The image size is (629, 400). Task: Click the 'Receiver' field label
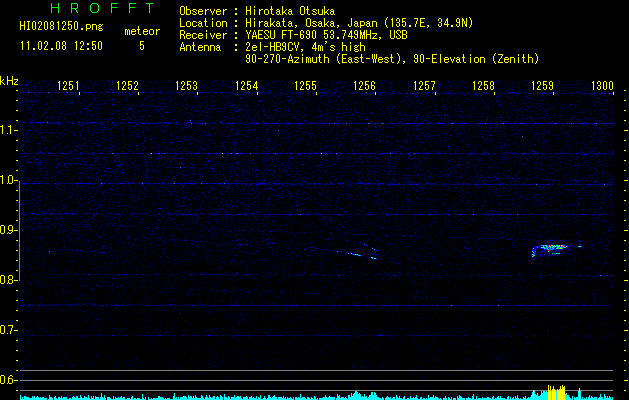(203, 35)
